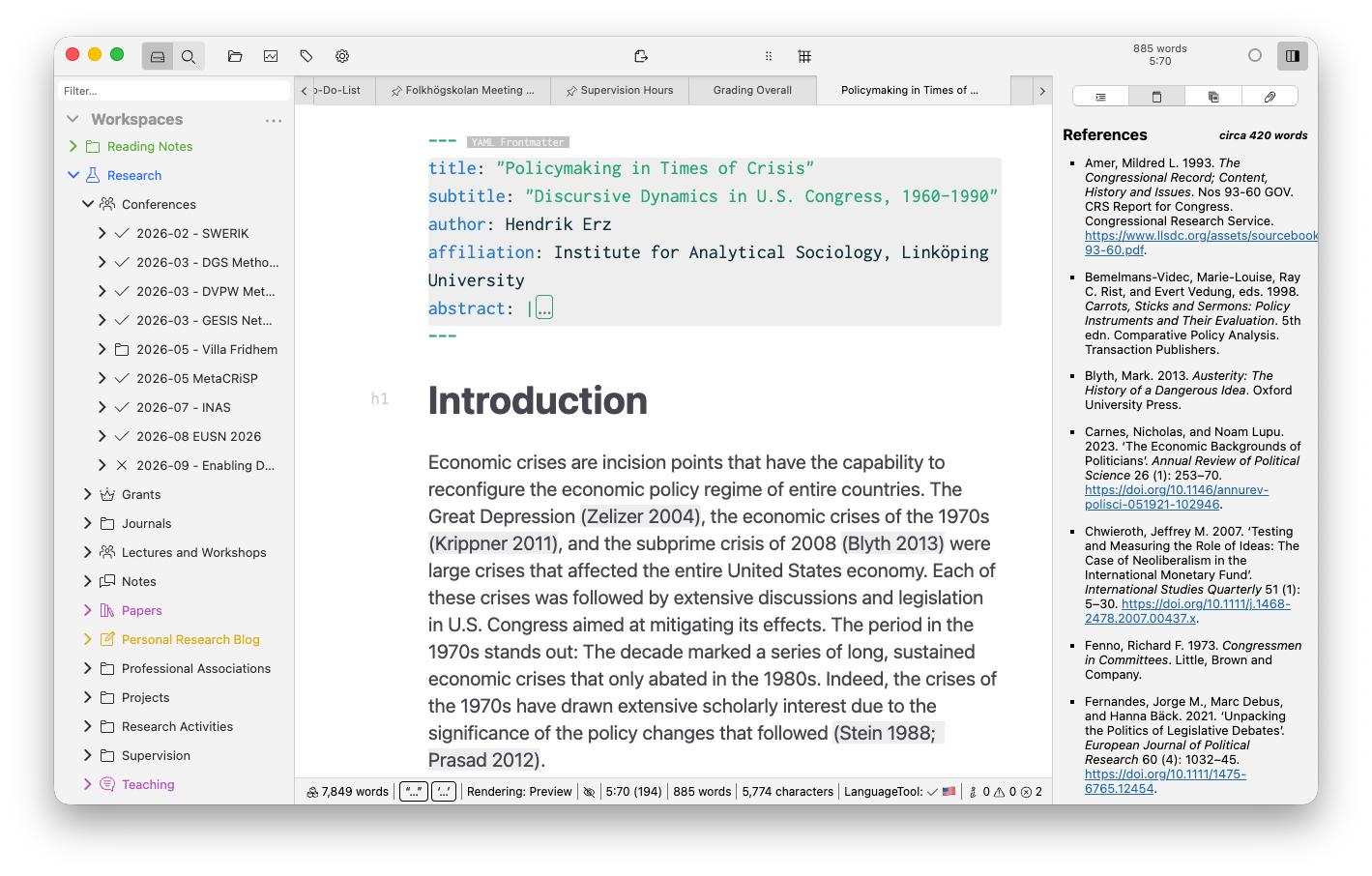The image size is (1372, 876).
Task: Toggle distraction-free eye icon in status bar
Action: pos(589,792)
